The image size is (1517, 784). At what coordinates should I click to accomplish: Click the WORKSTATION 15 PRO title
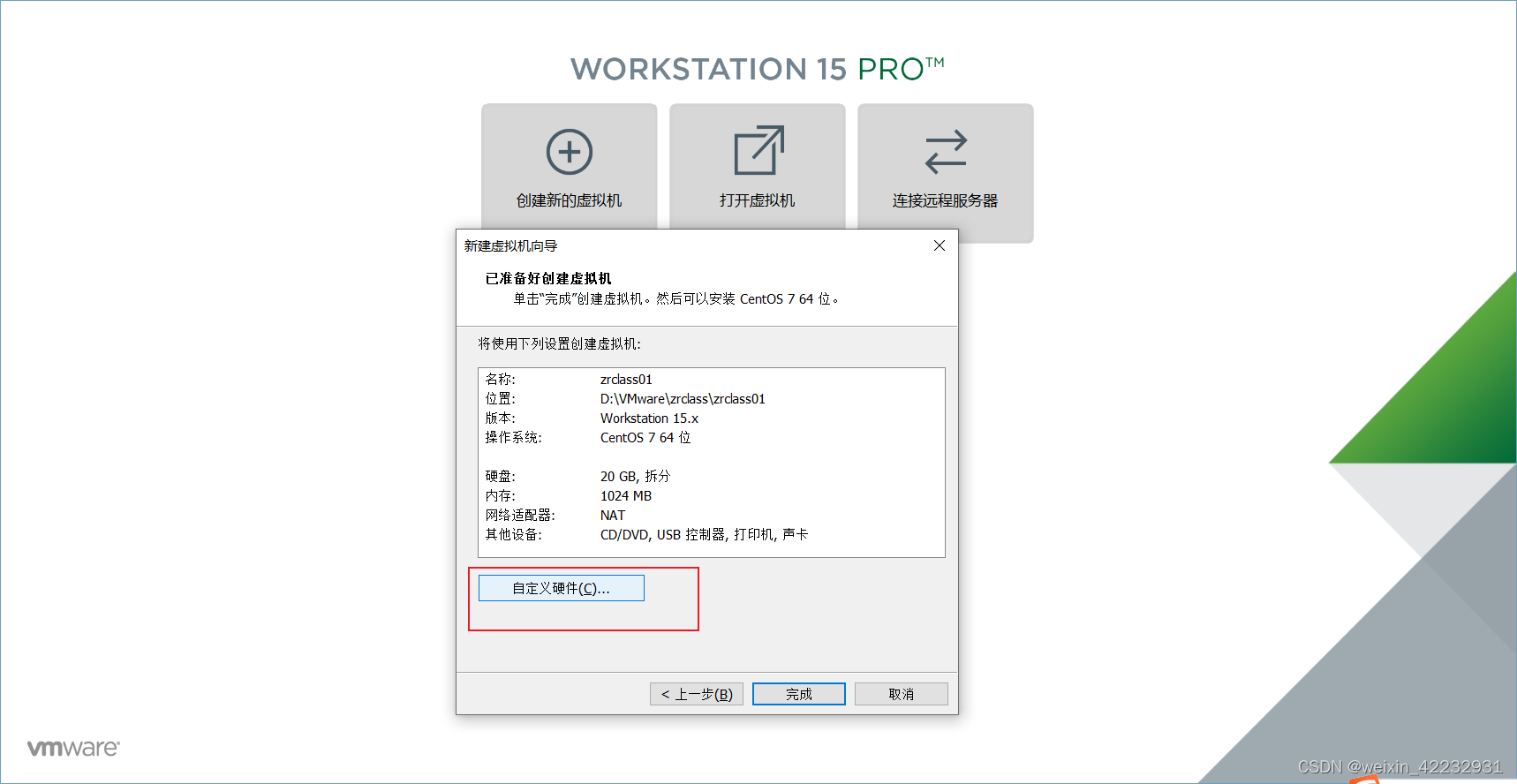(x=758, y=69)
